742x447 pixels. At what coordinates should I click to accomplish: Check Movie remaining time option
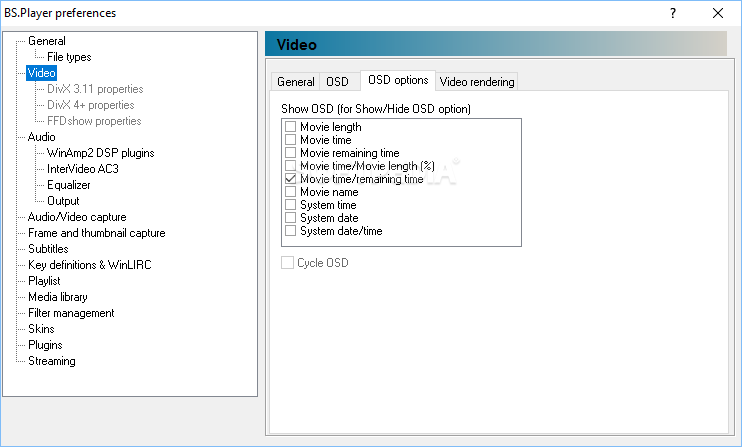click(x=291, y=153)
